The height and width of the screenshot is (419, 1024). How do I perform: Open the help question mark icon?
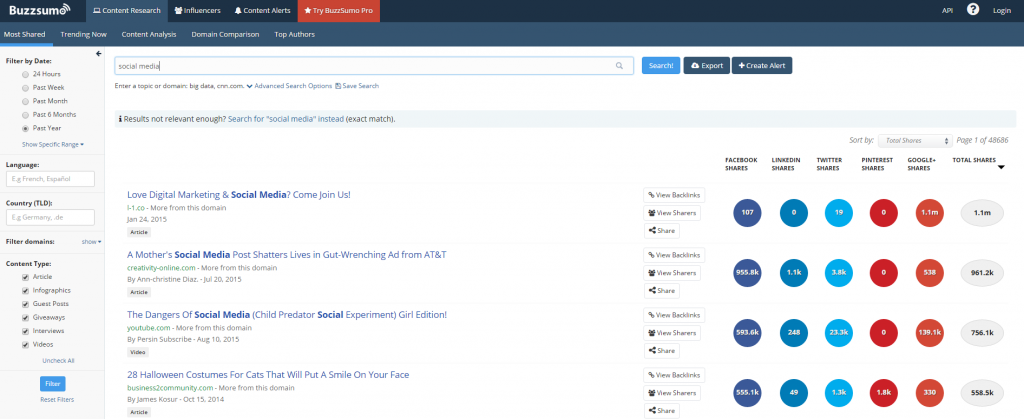pos(972,10)
